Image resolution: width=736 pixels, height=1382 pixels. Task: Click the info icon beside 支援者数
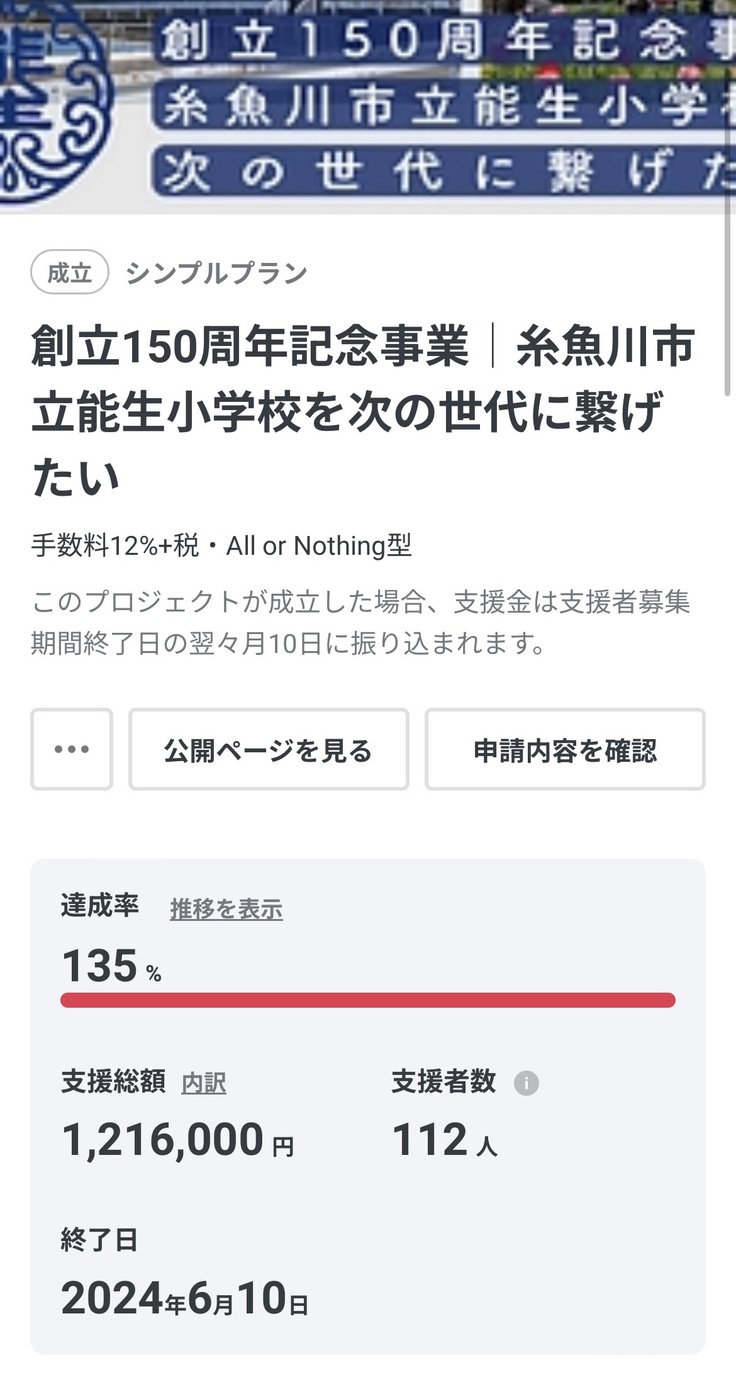[x=526, y=1083]
